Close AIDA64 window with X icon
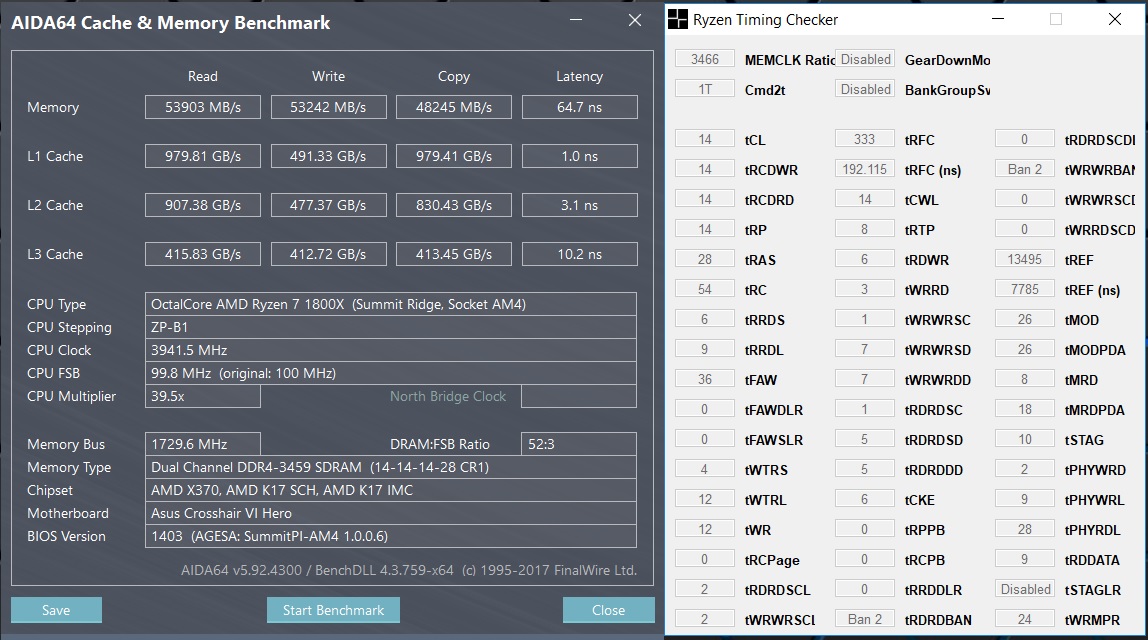 point(635,20)
